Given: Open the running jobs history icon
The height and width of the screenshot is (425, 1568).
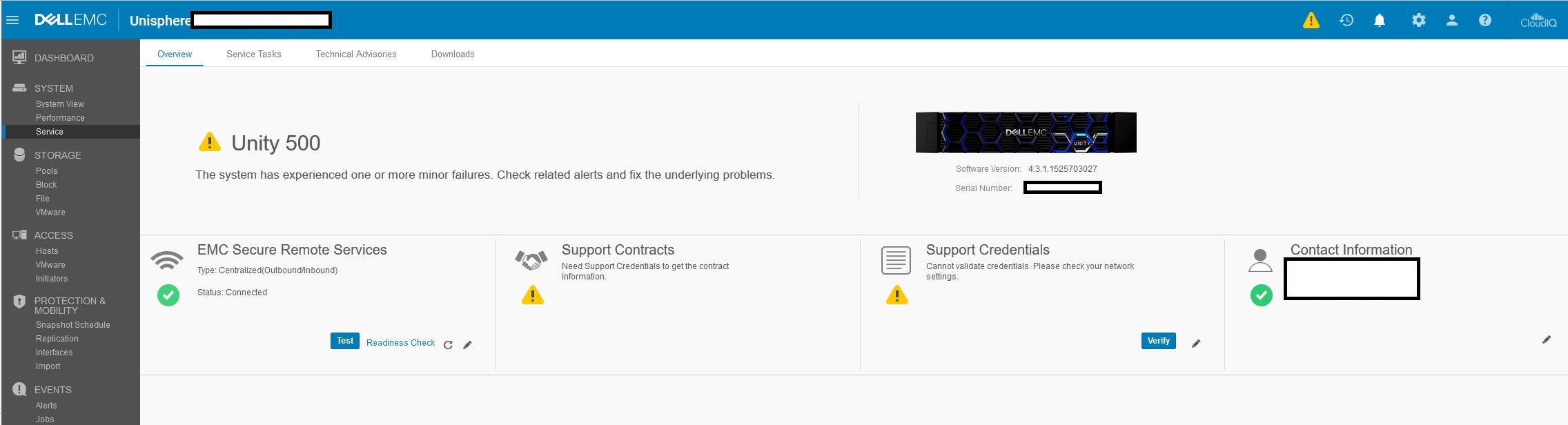Looking at the screenshot, I should point(1346,21).
